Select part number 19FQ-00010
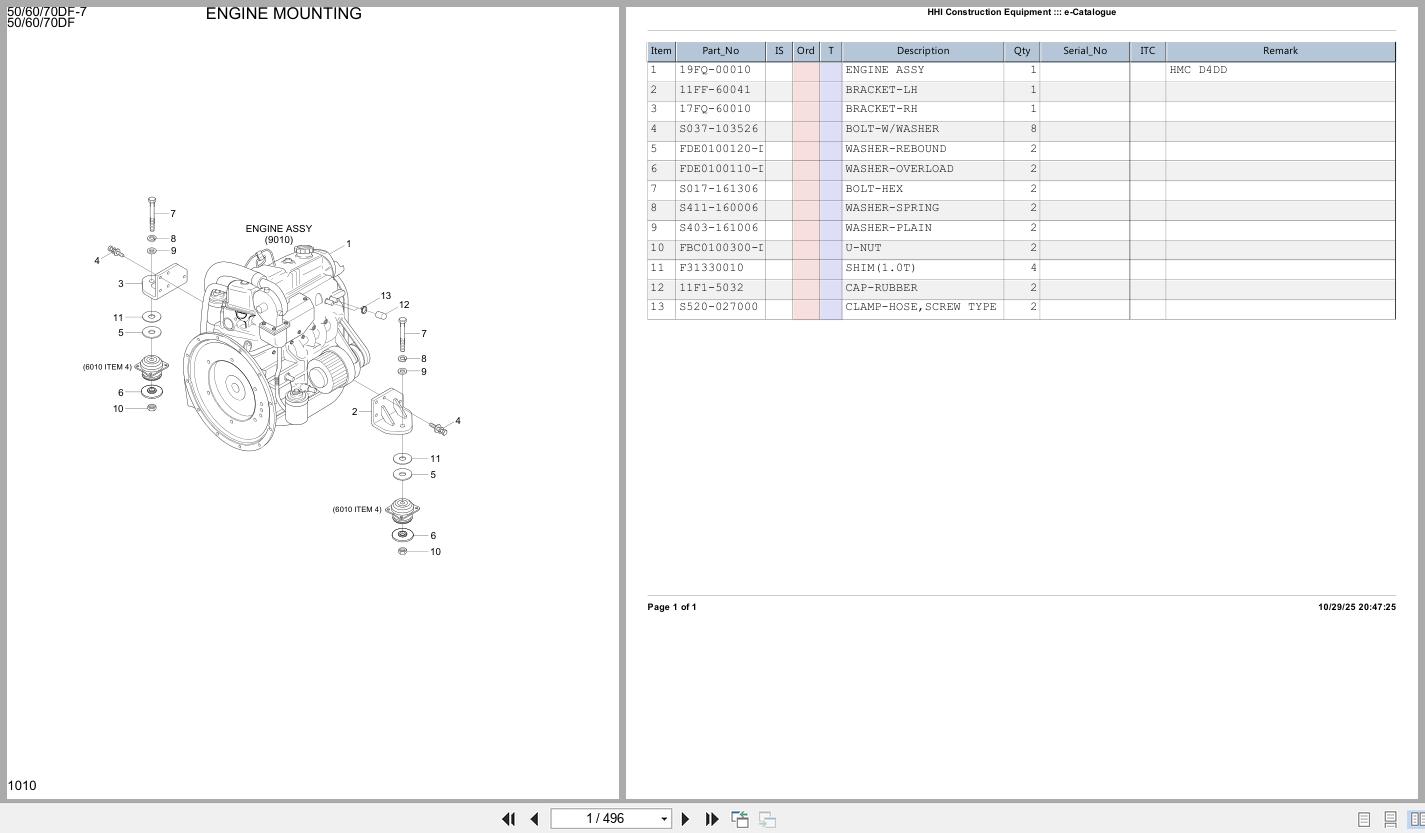The width and height of the screenshot is (1425, 833). (714, 70)
